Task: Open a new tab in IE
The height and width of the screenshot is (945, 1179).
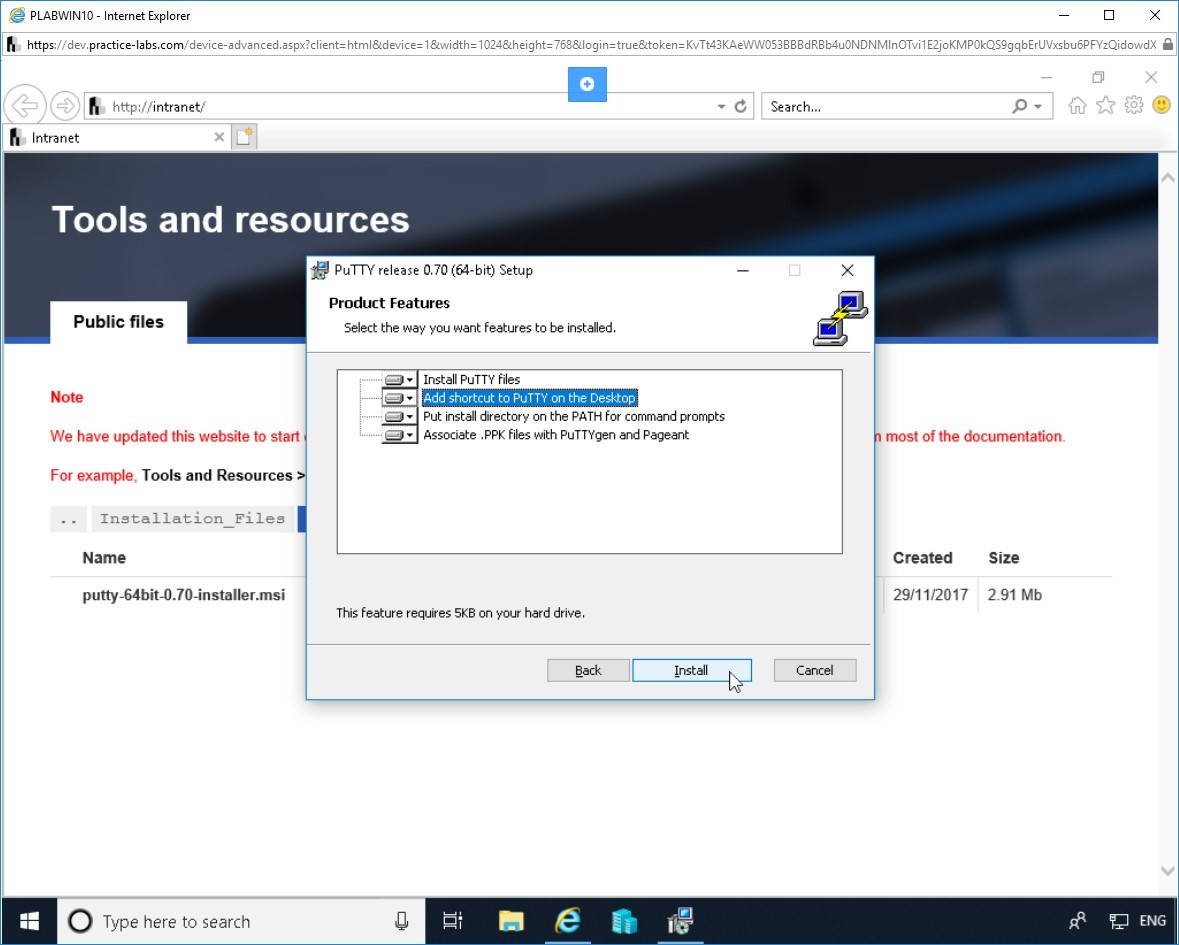Action: click(244, 137)
